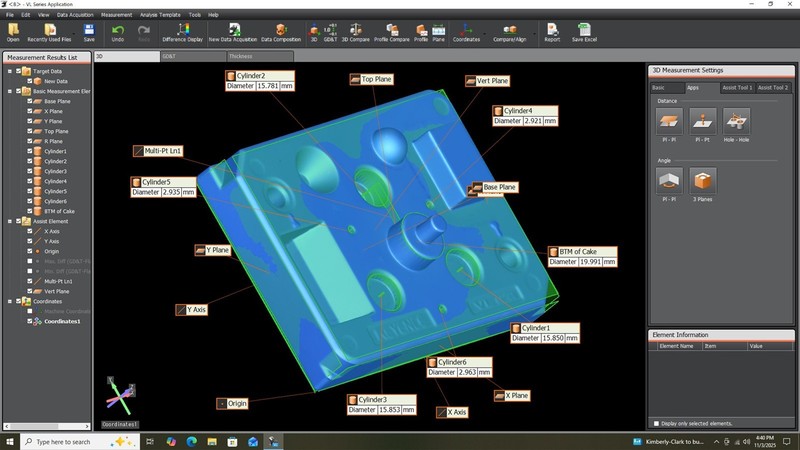Open the Analysis Template menu
Viewport: 800px width, 450px height.
click(160, 15)
